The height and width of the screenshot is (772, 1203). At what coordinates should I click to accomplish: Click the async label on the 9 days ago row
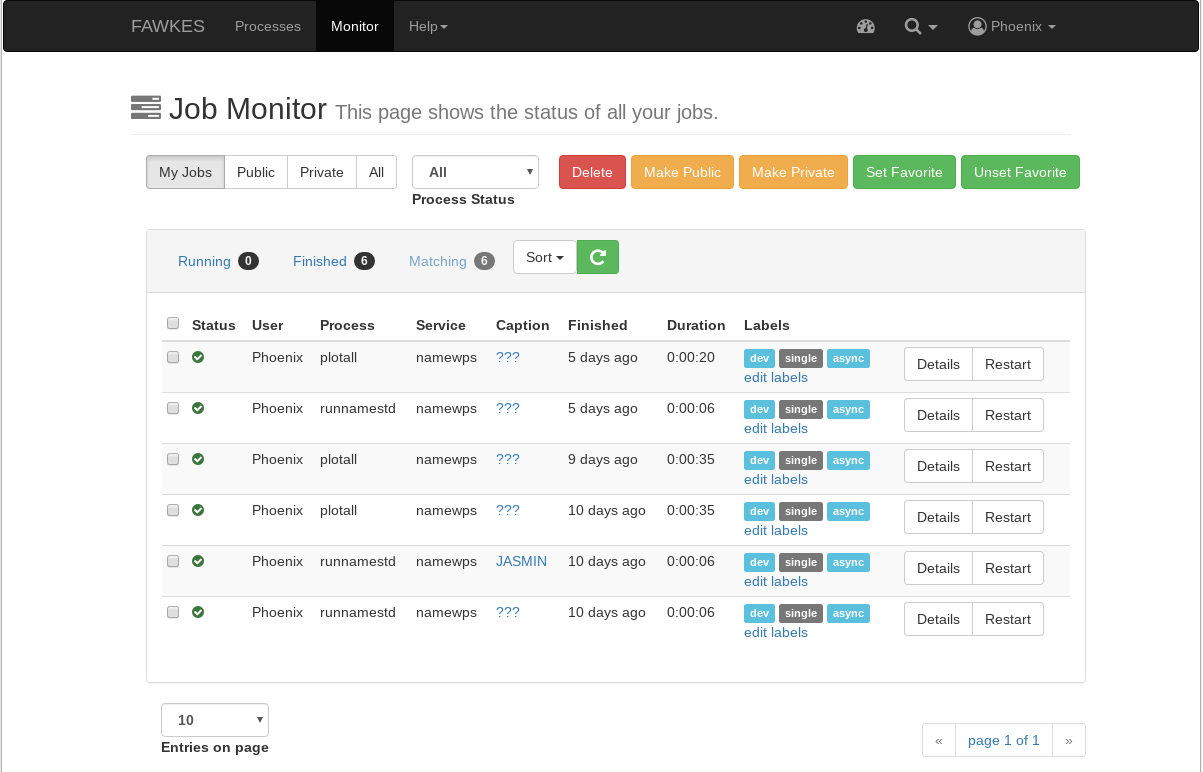848,460
